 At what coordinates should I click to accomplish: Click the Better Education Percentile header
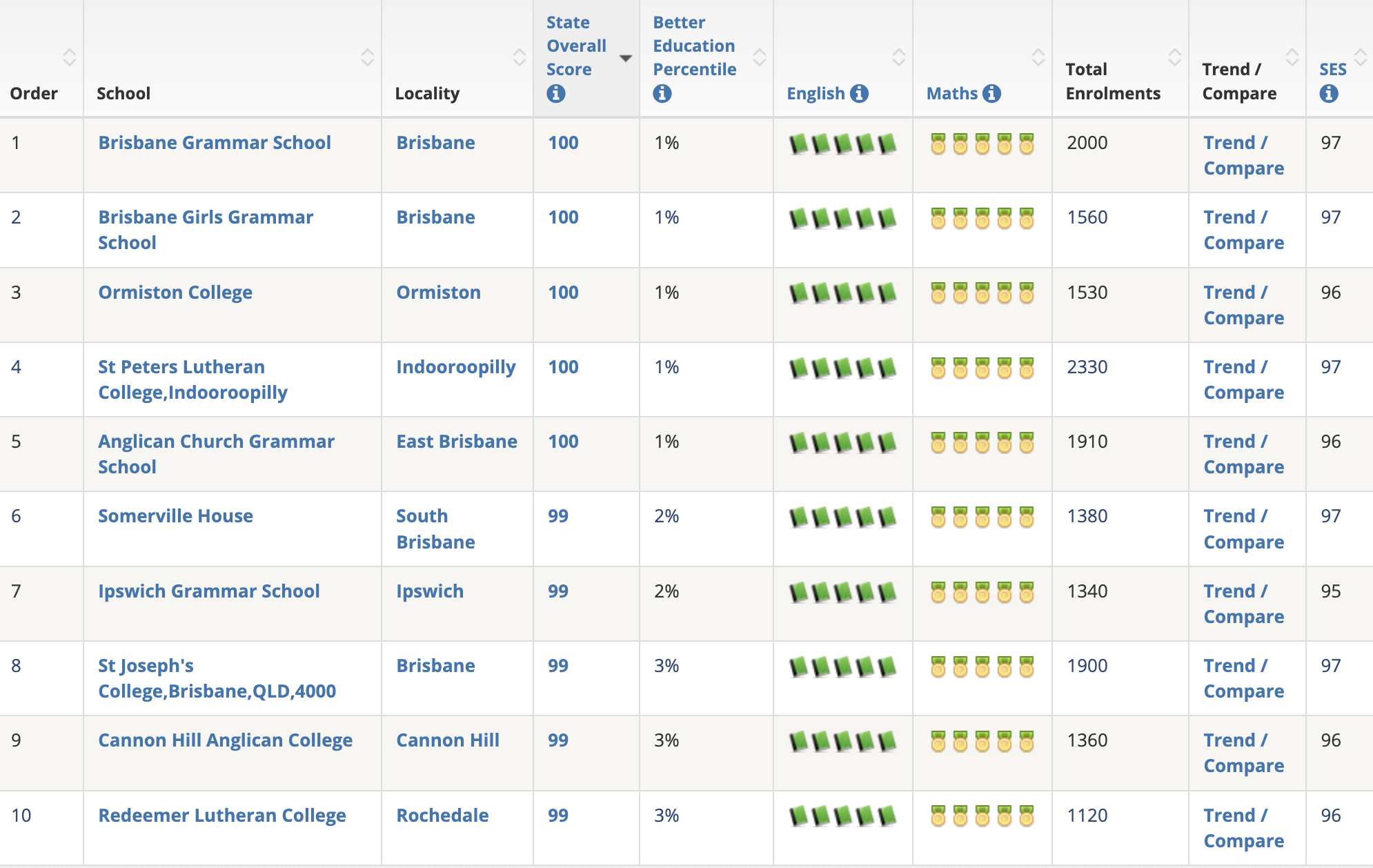(693, 46)
